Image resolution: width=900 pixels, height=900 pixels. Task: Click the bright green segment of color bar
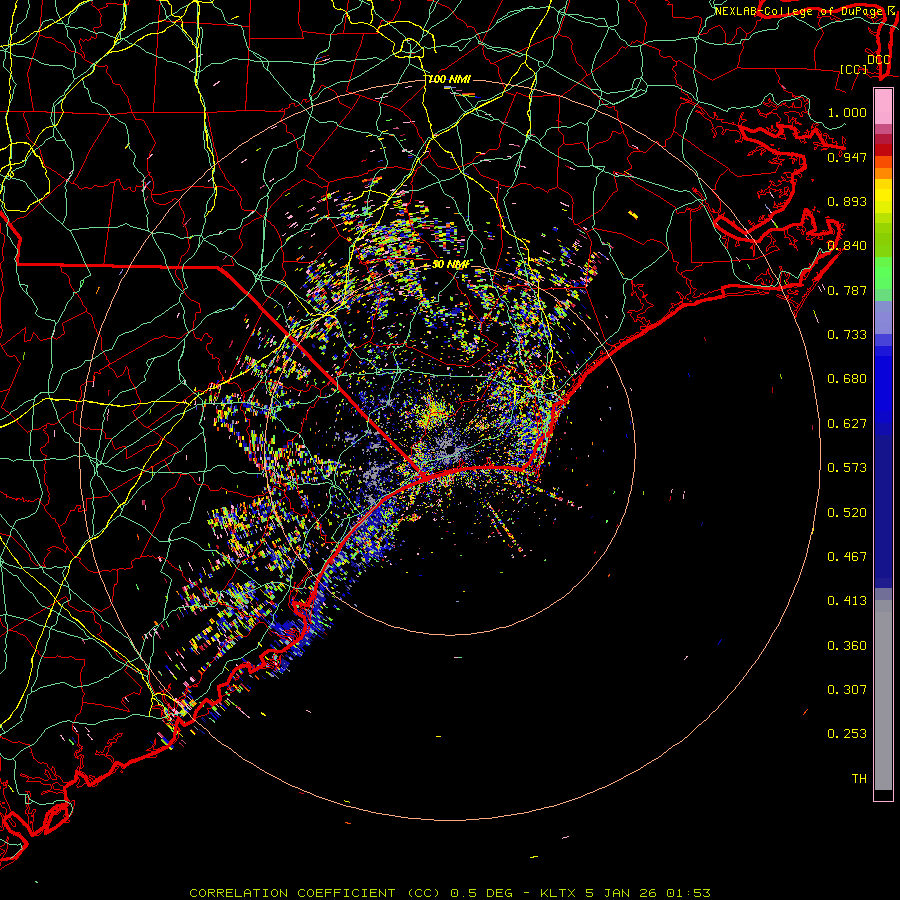(883, 273)
